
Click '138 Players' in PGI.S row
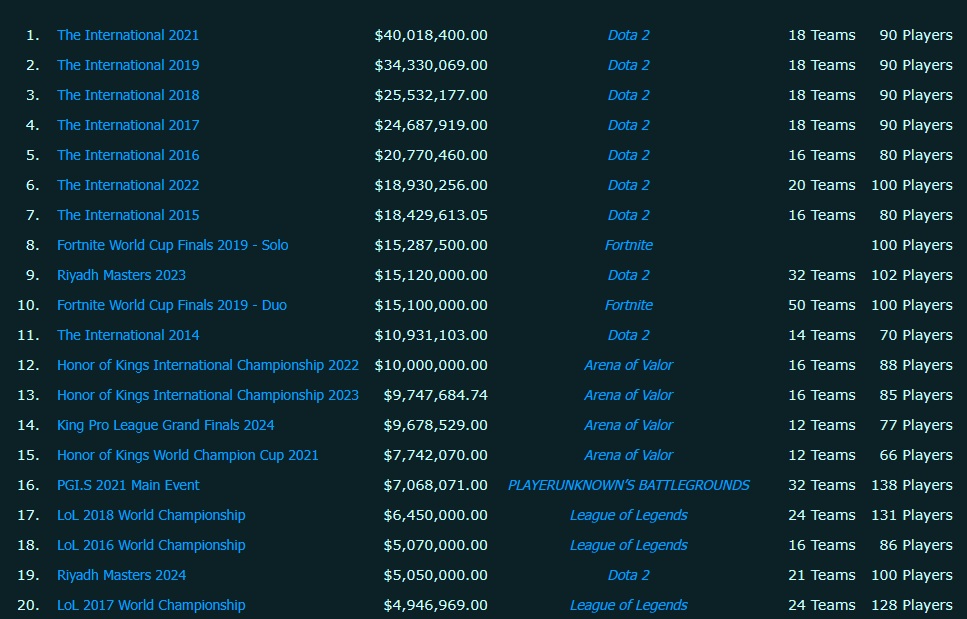[911, 485]
